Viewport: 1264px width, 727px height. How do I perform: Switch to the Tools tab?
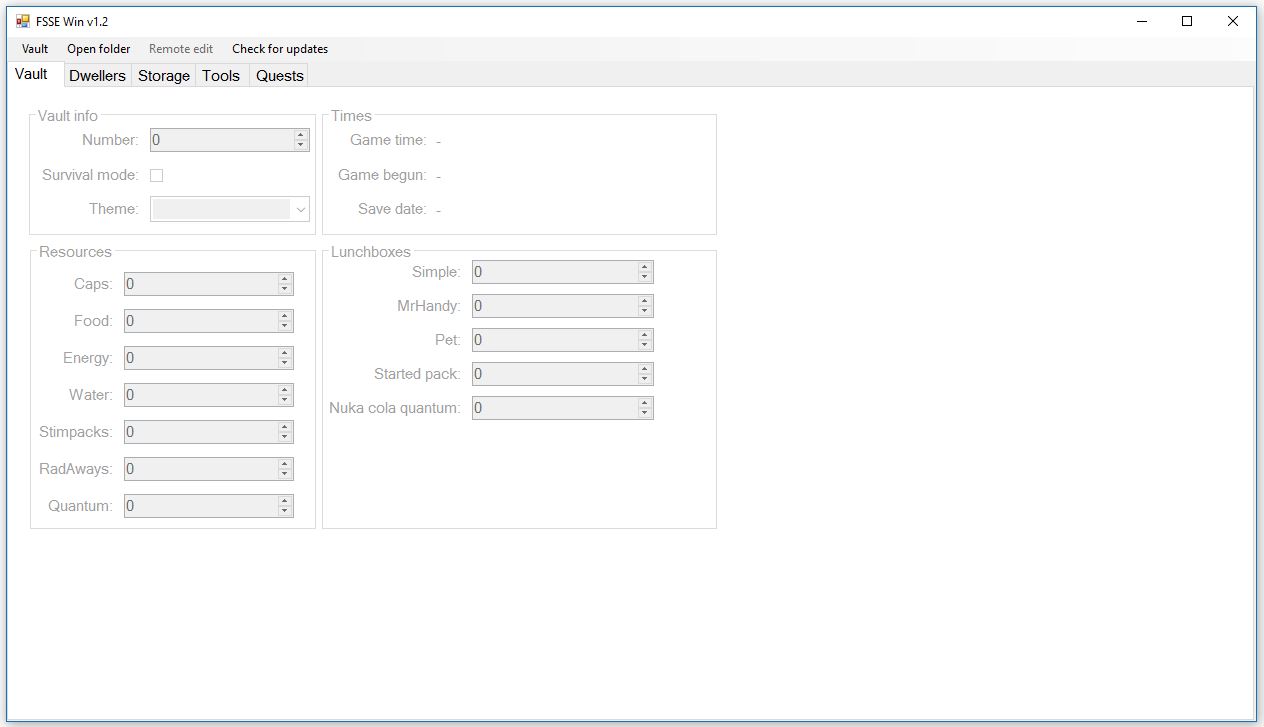point(221,76)
